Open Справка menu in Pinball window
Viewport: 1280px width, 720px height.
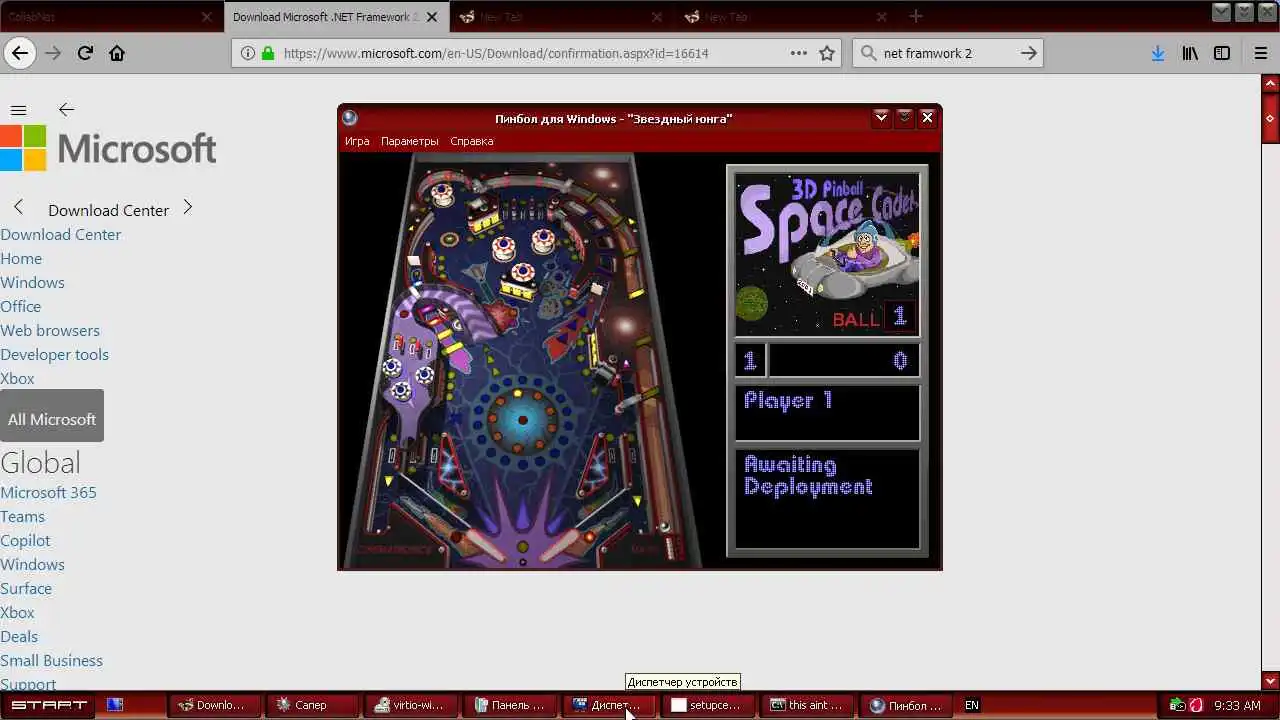click(x=472, y=141)
